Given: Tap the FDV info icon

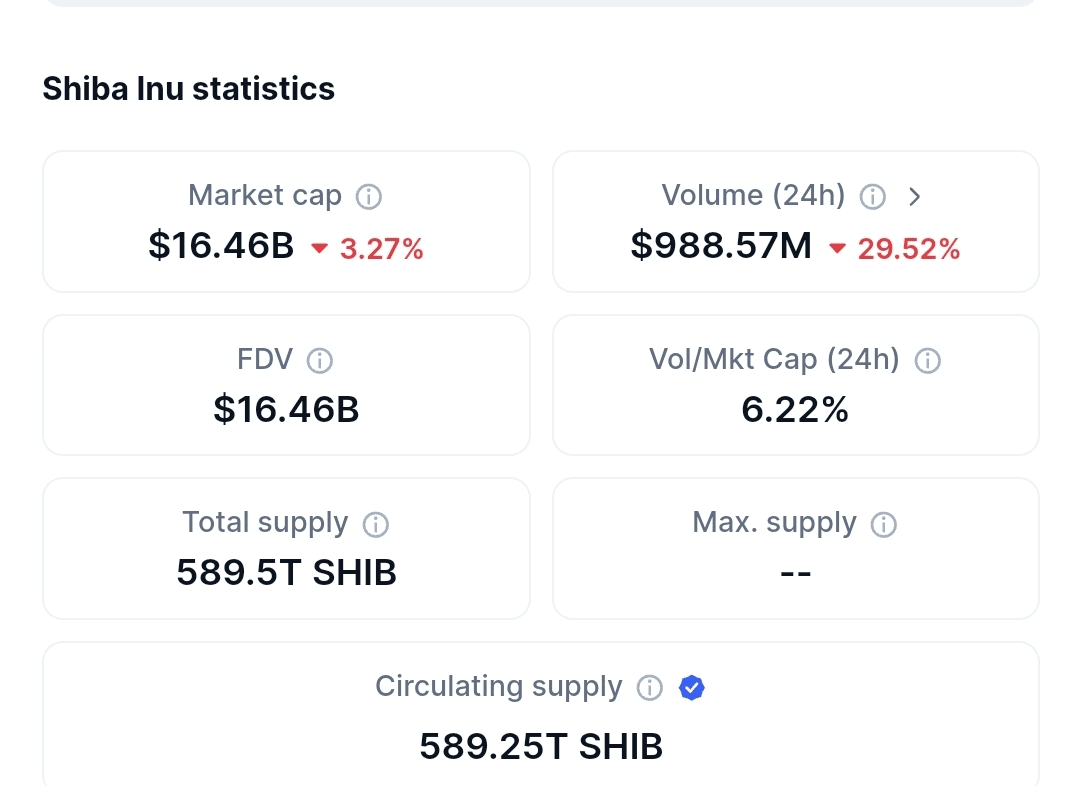Looking at the screenshot, I should [x=320, y=360].
